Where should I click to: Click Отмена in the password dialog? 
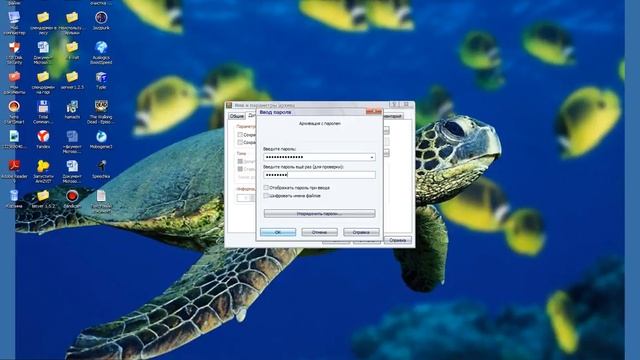pyautogui.click(x=319, y=232)
